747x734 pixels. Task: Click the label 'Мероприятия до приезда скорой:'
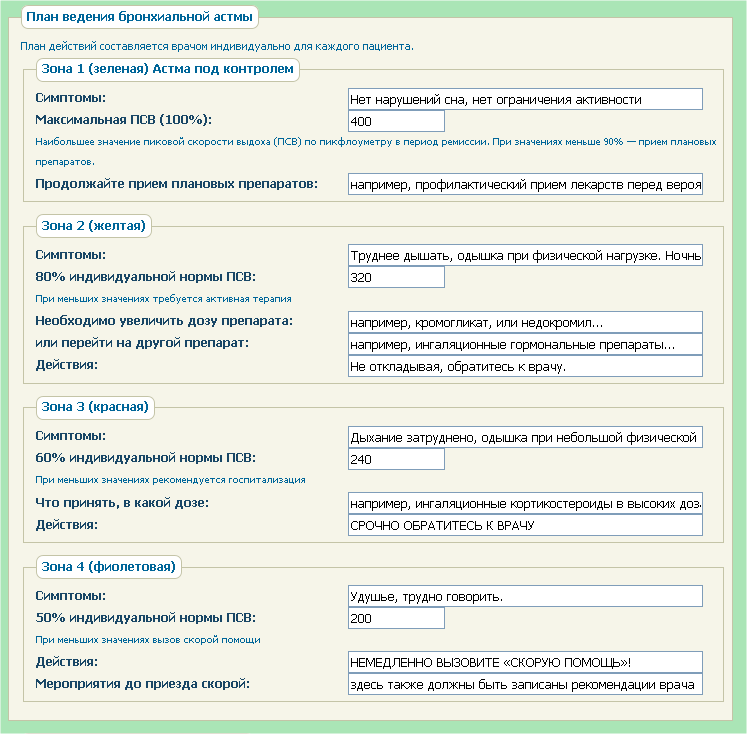click(x=142, y=684)
